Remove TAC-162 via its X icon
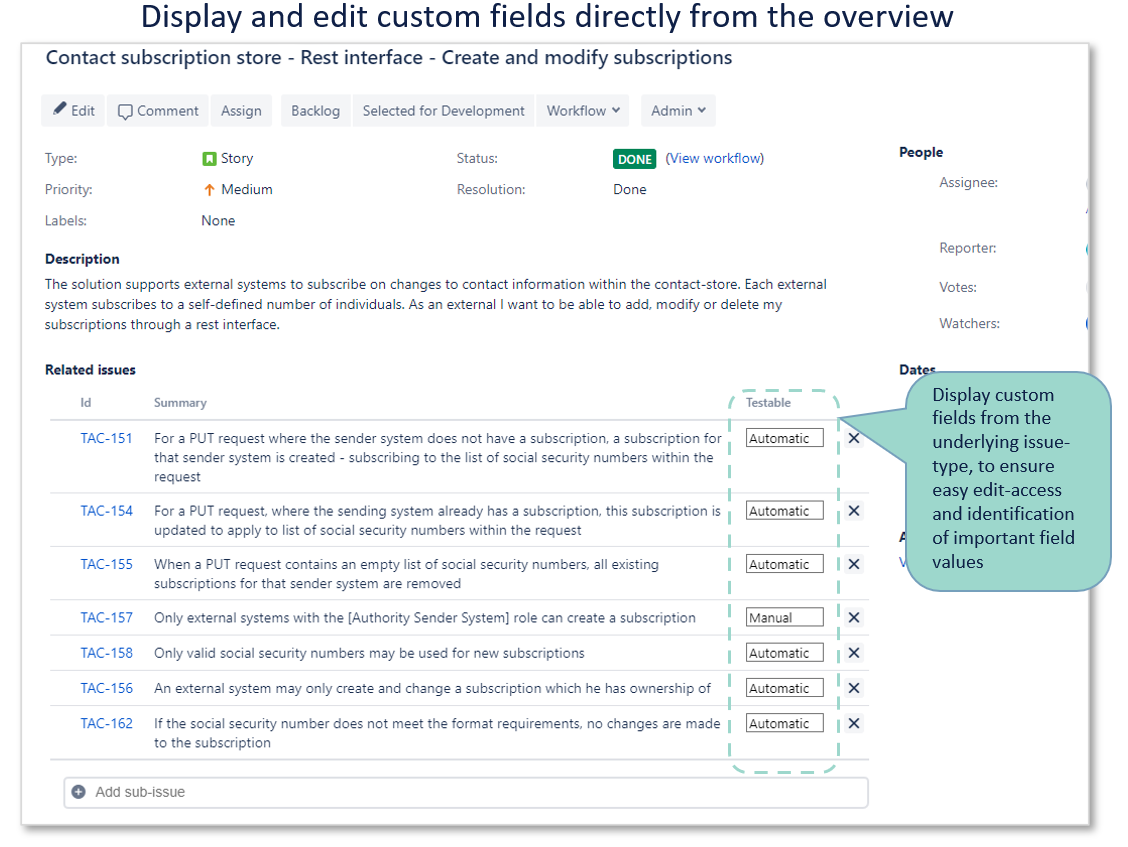 click(x=853, y=724)
